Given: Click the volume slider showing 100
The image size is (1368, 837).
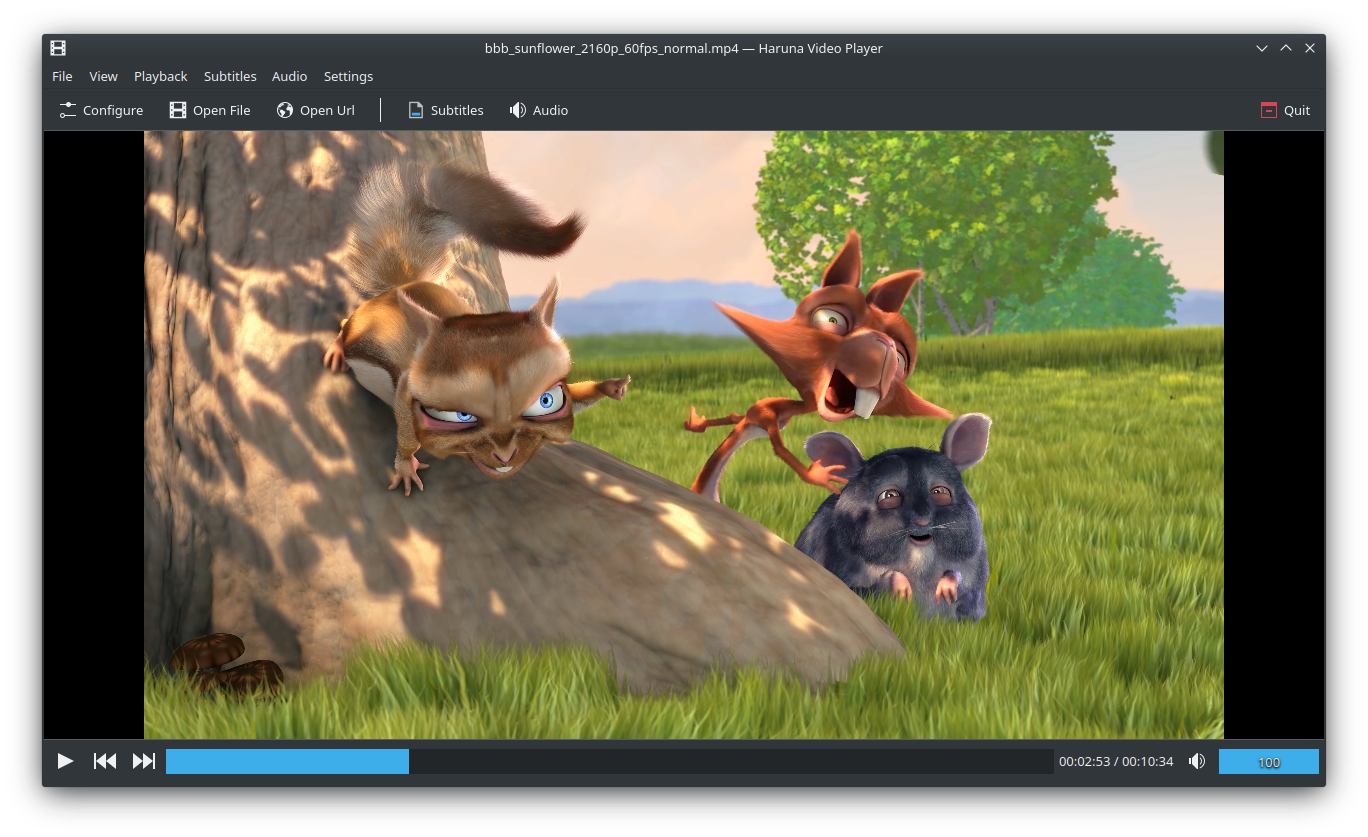Looking at the screenshot, I should pos(1268,762).
